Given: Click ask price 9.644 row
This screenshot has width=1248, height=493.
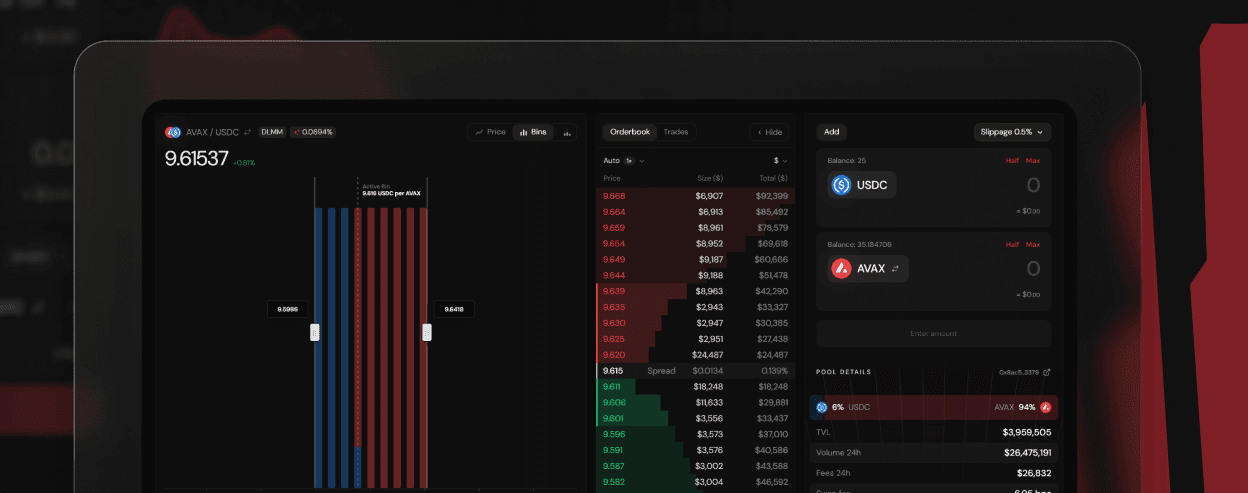Looking at the screenshot, I should [x=696, y=275].
